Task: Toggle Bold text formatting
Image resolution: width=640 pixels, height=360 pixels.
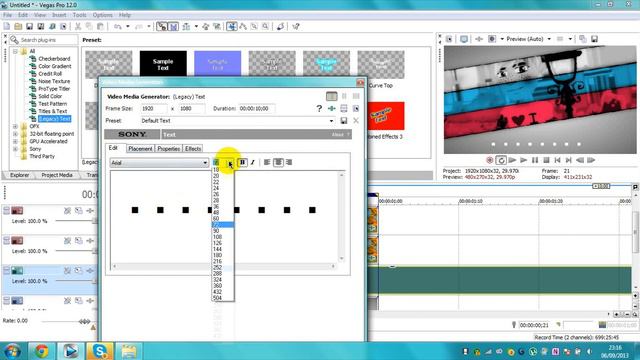Action: 242,162
